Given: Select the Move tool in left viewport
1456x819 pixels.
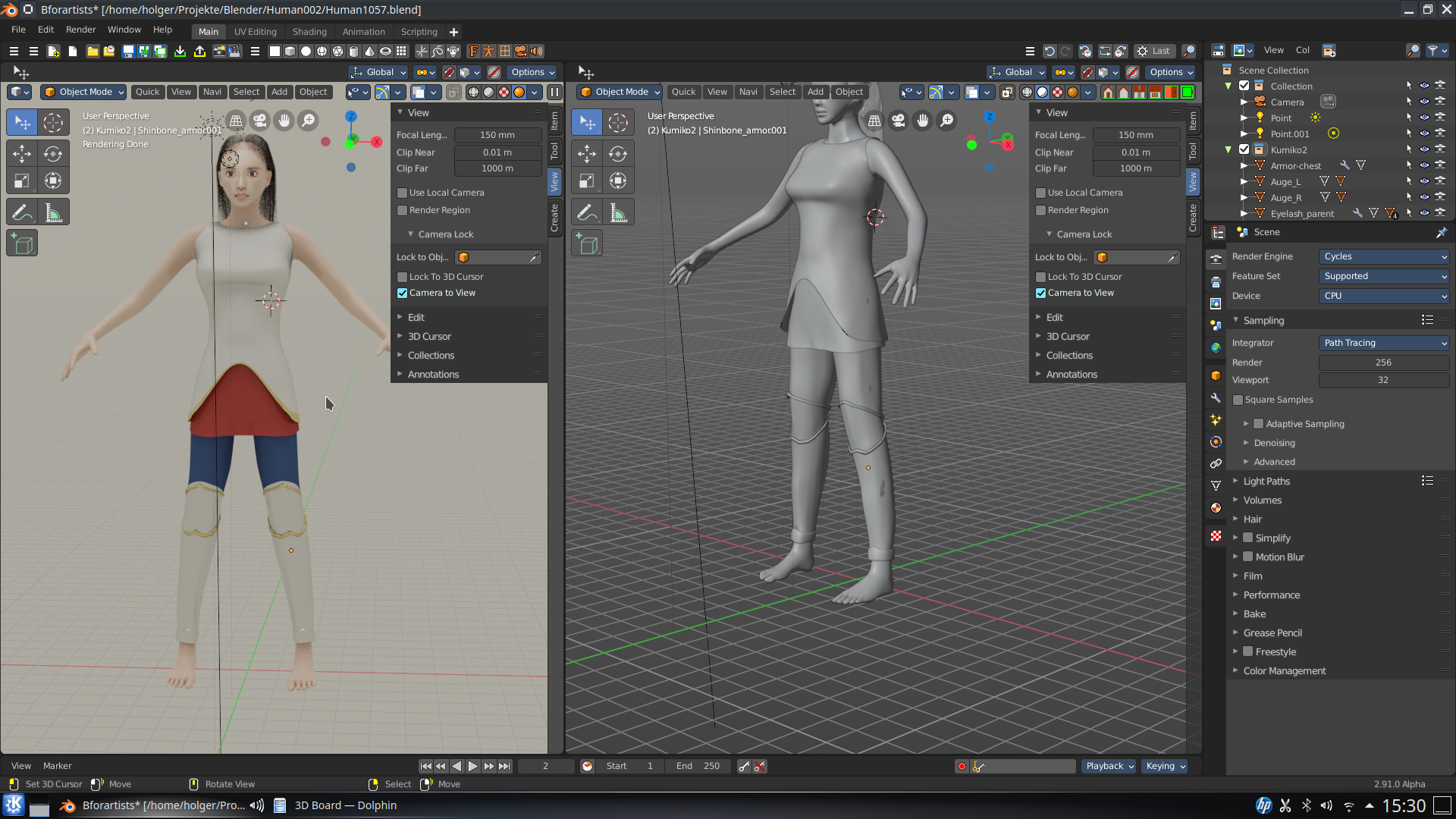Looking at the screenshot, I should [22, 154].
